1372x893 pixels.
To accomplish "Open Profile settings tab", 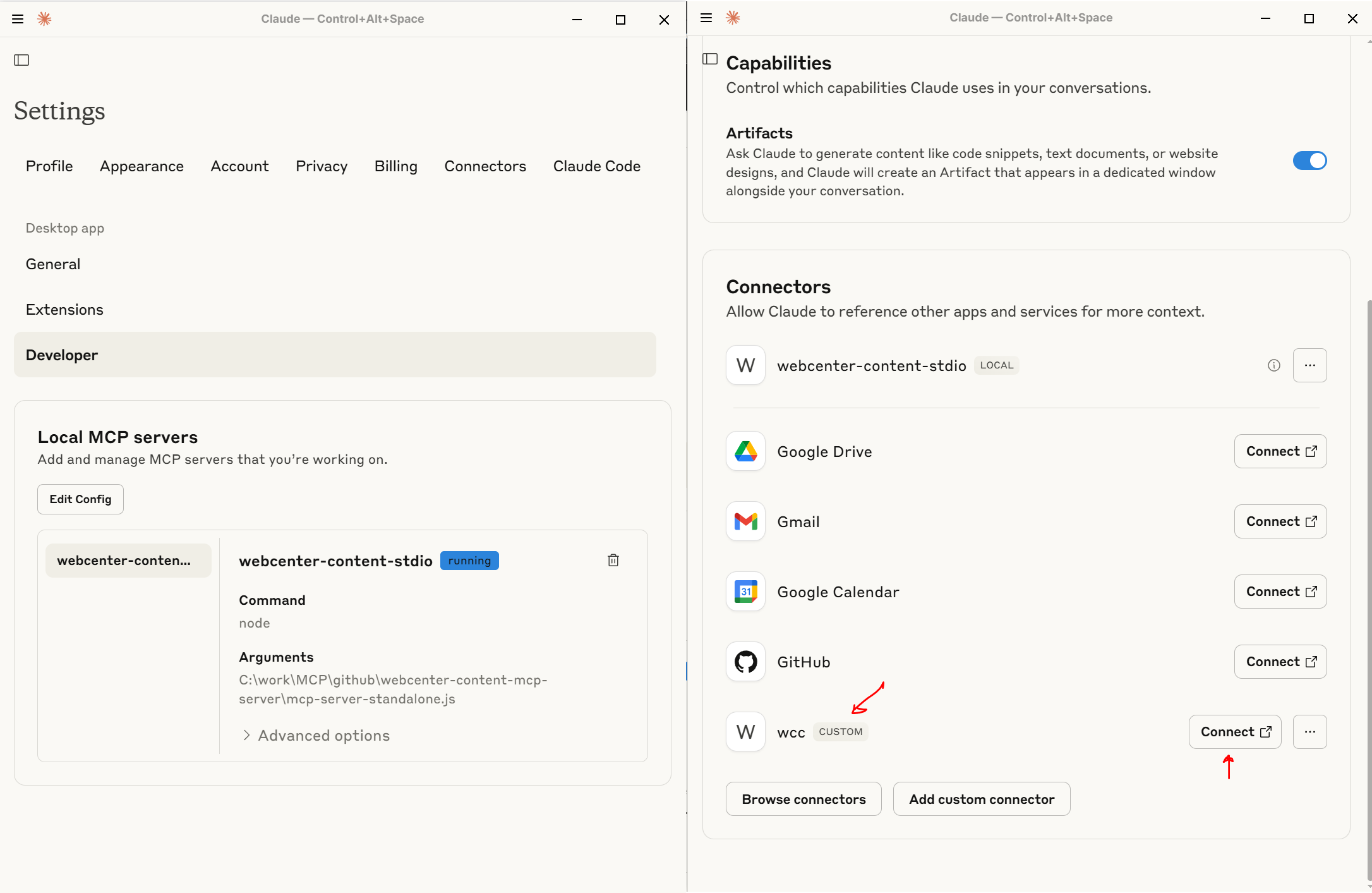I will coord(49,166).
